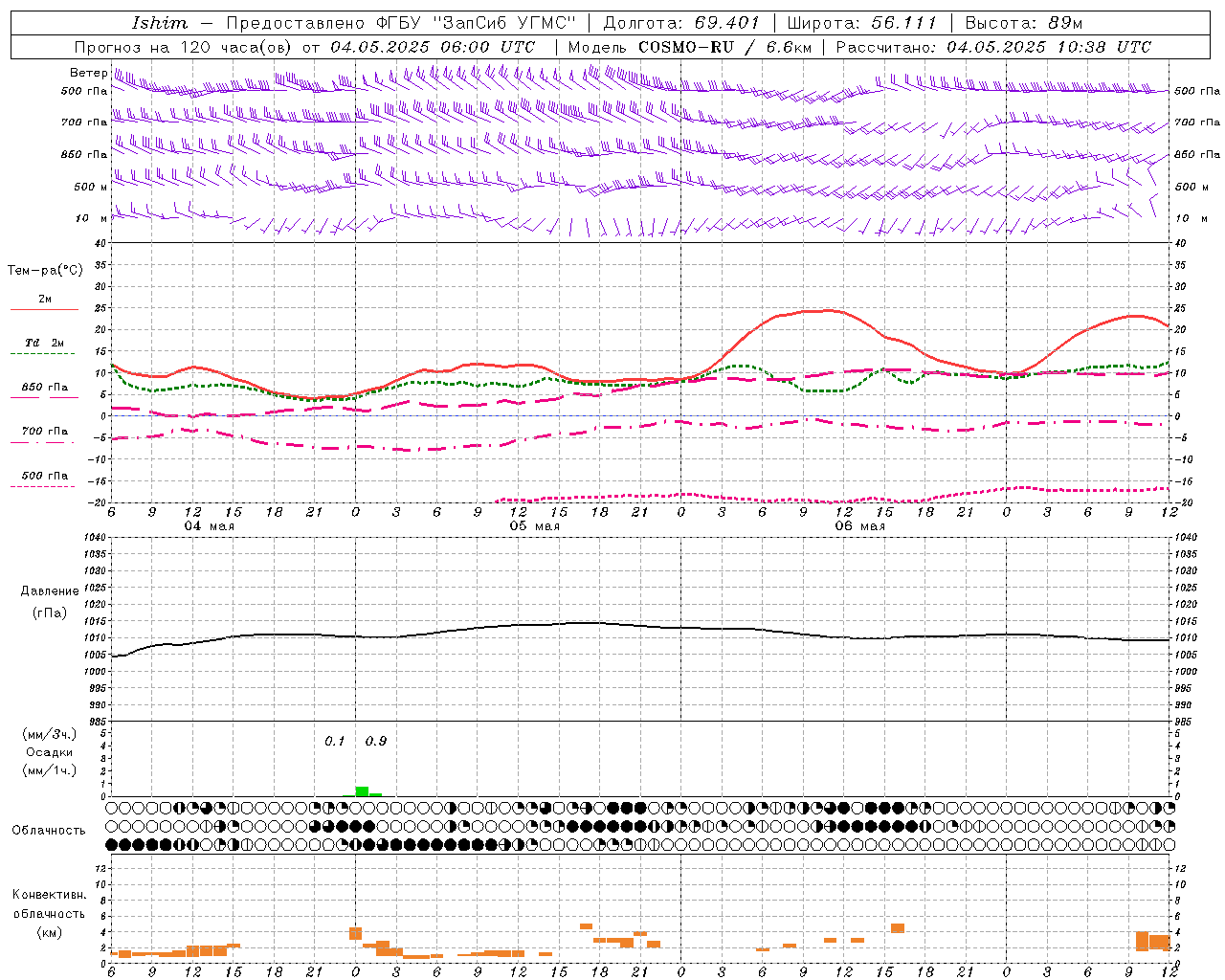The width and height of the screenshot is (1225, 980).
Task: Click "Рассчитано: 04.05.2025 10:38 UTC" text
Action: click(993, 47)
